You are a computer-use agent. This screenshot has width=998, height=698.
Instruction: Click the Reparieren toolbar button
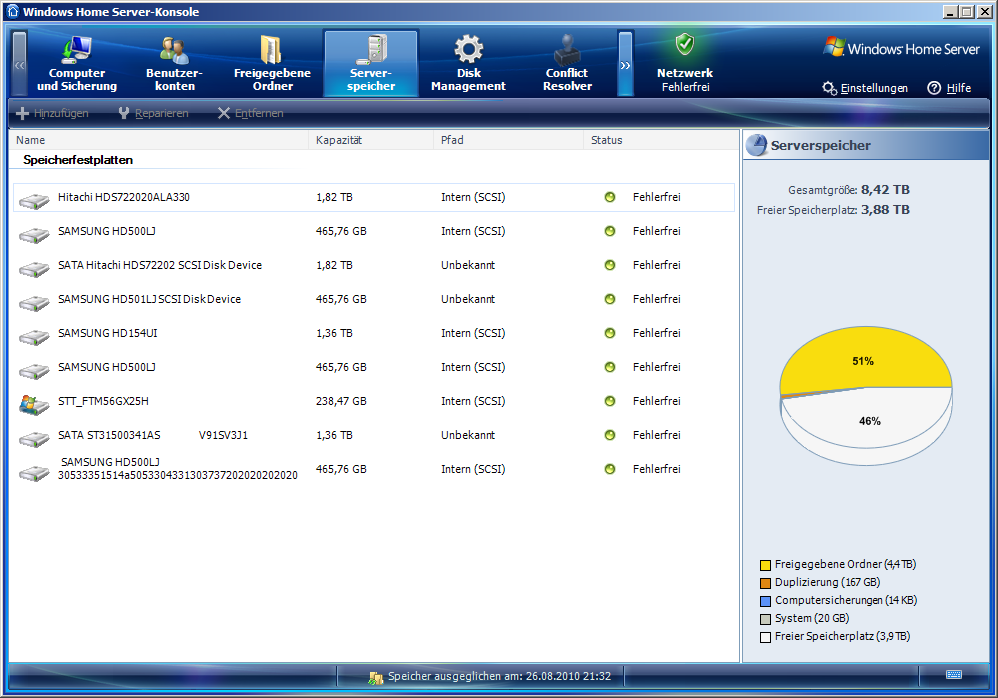pos(153,113)
